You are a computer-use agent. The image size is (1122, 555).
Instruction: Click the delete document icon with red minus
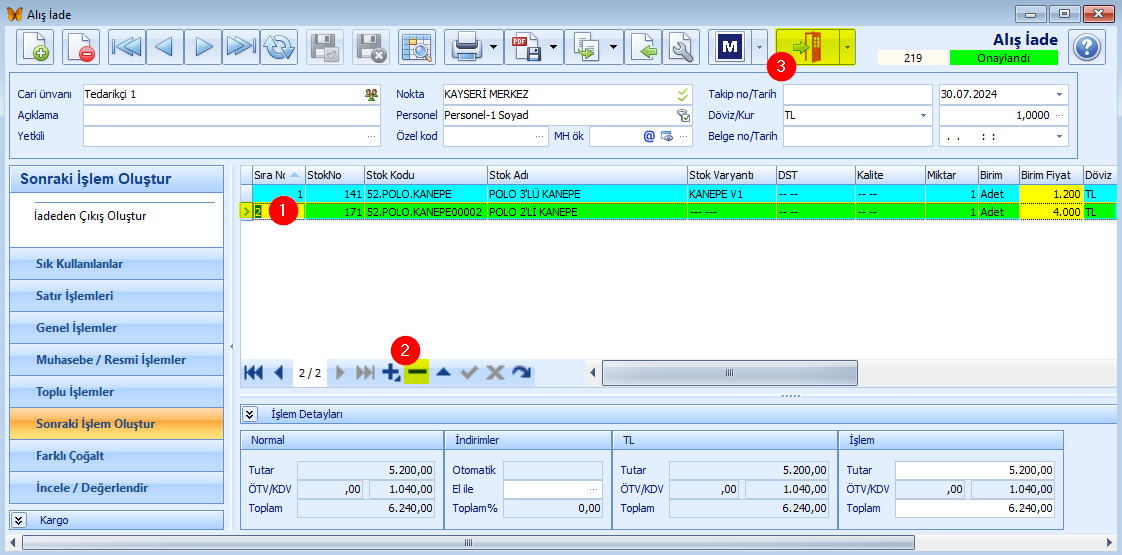tap(81, 48)
